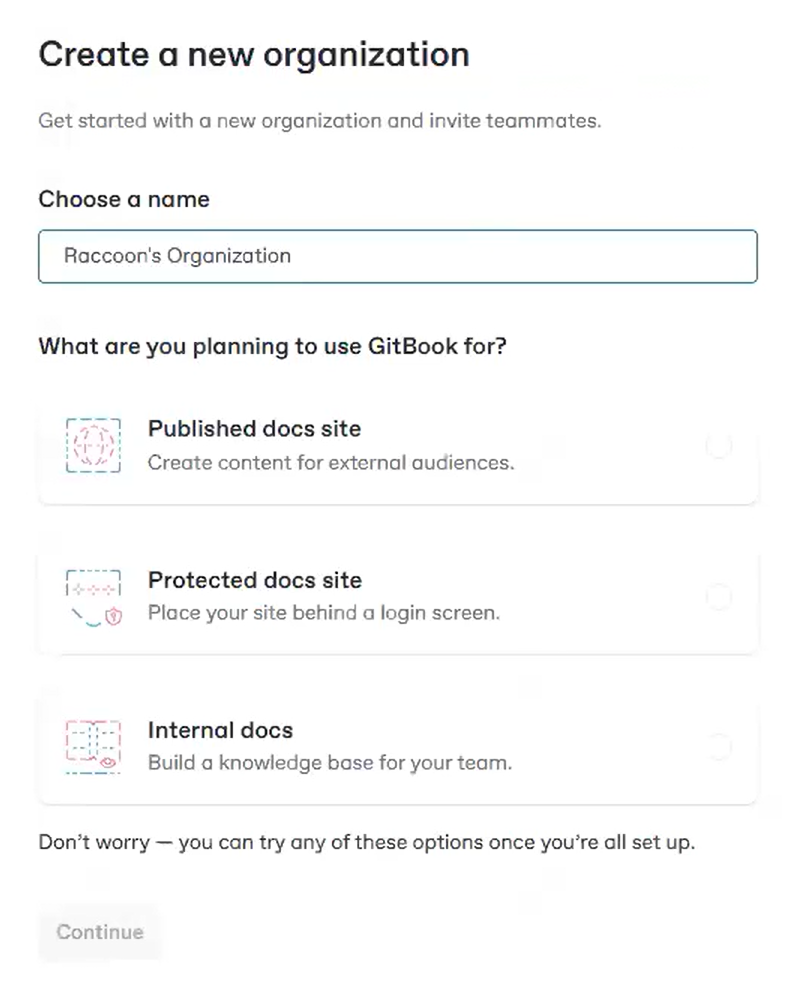Select the Published docs site radio button
This screenshot has width=798, height=990.
pos(718,446)
